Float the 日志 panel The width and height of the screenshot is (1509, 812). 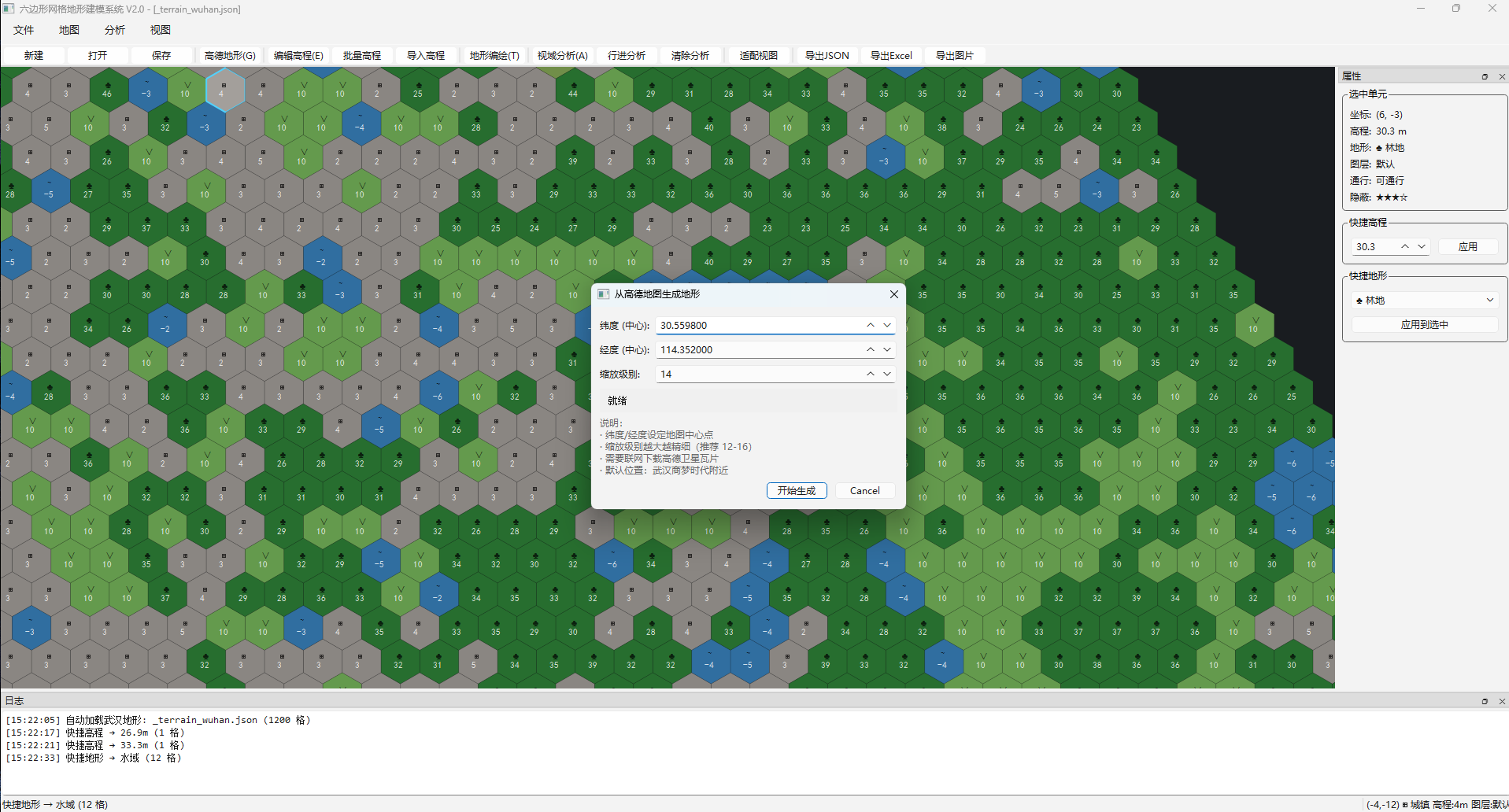(x=1485, y=701)
